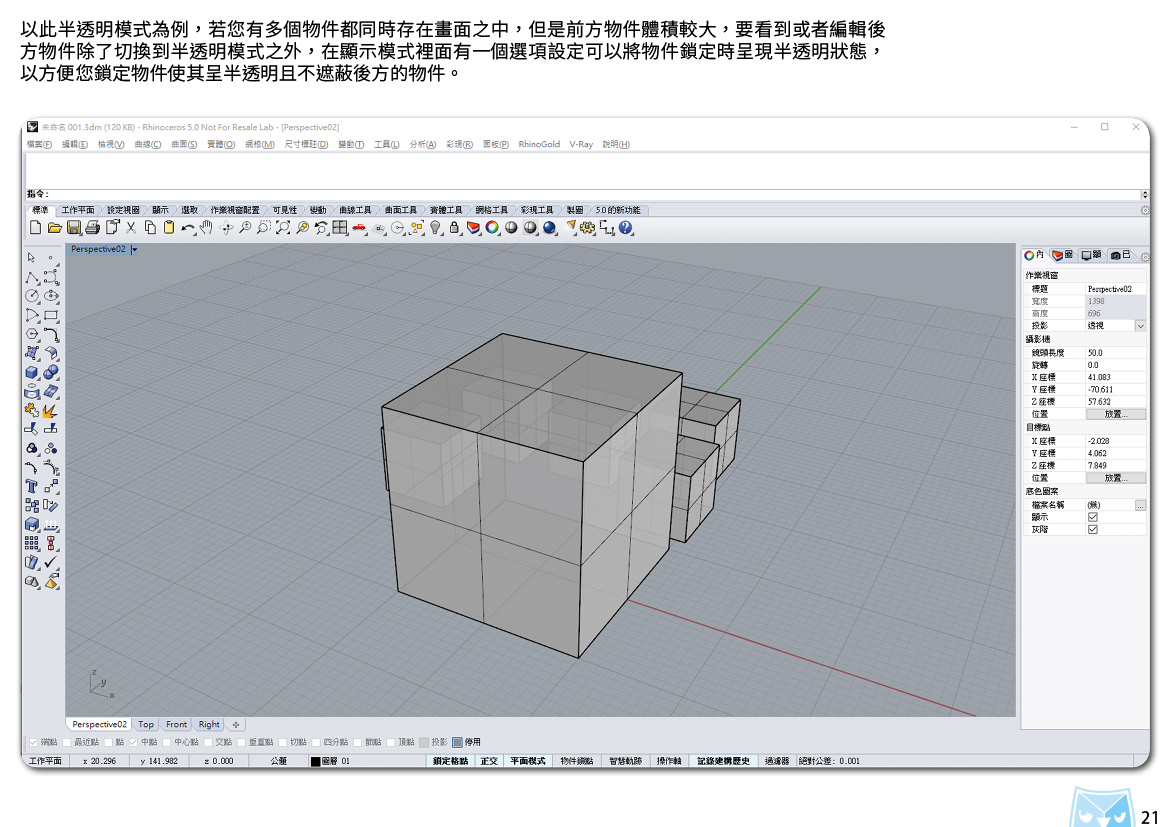Click the red car icon in the toolbar
This screenshot has height=827, width=1170.
tap(360, 228)
